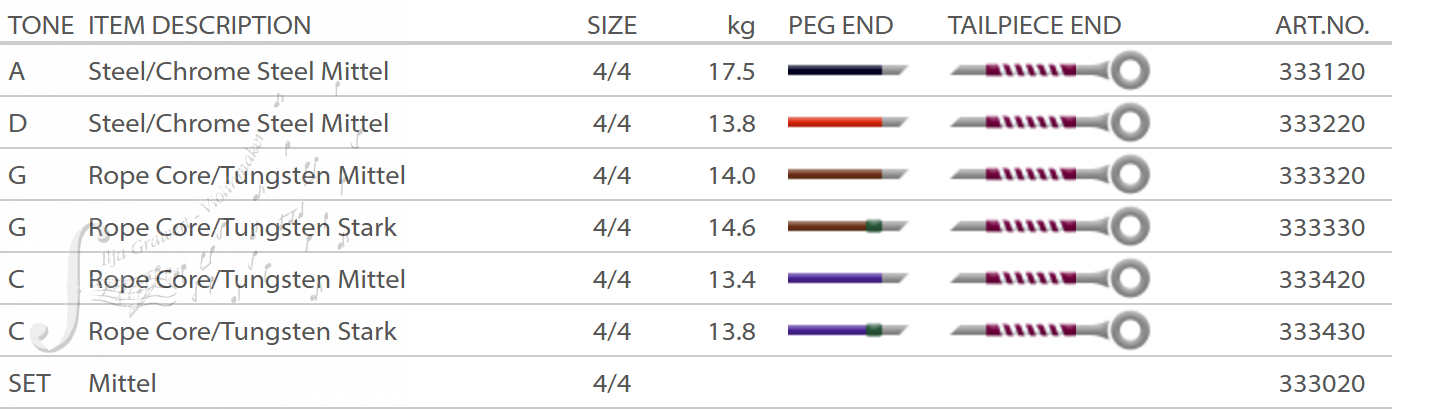
Task: Click tailpiece end icon for article 333330
Action: 1049,227
